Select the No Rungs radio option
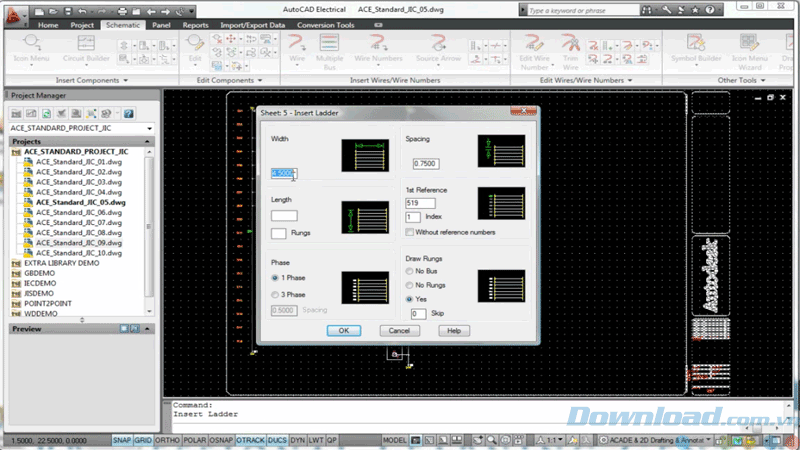This screenshot has height=450, width=800. (409, 285)
